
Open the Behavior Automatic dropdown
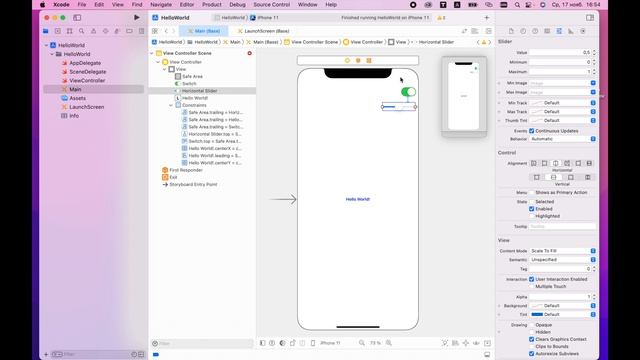pyautogui.click(x=562, y=139)
